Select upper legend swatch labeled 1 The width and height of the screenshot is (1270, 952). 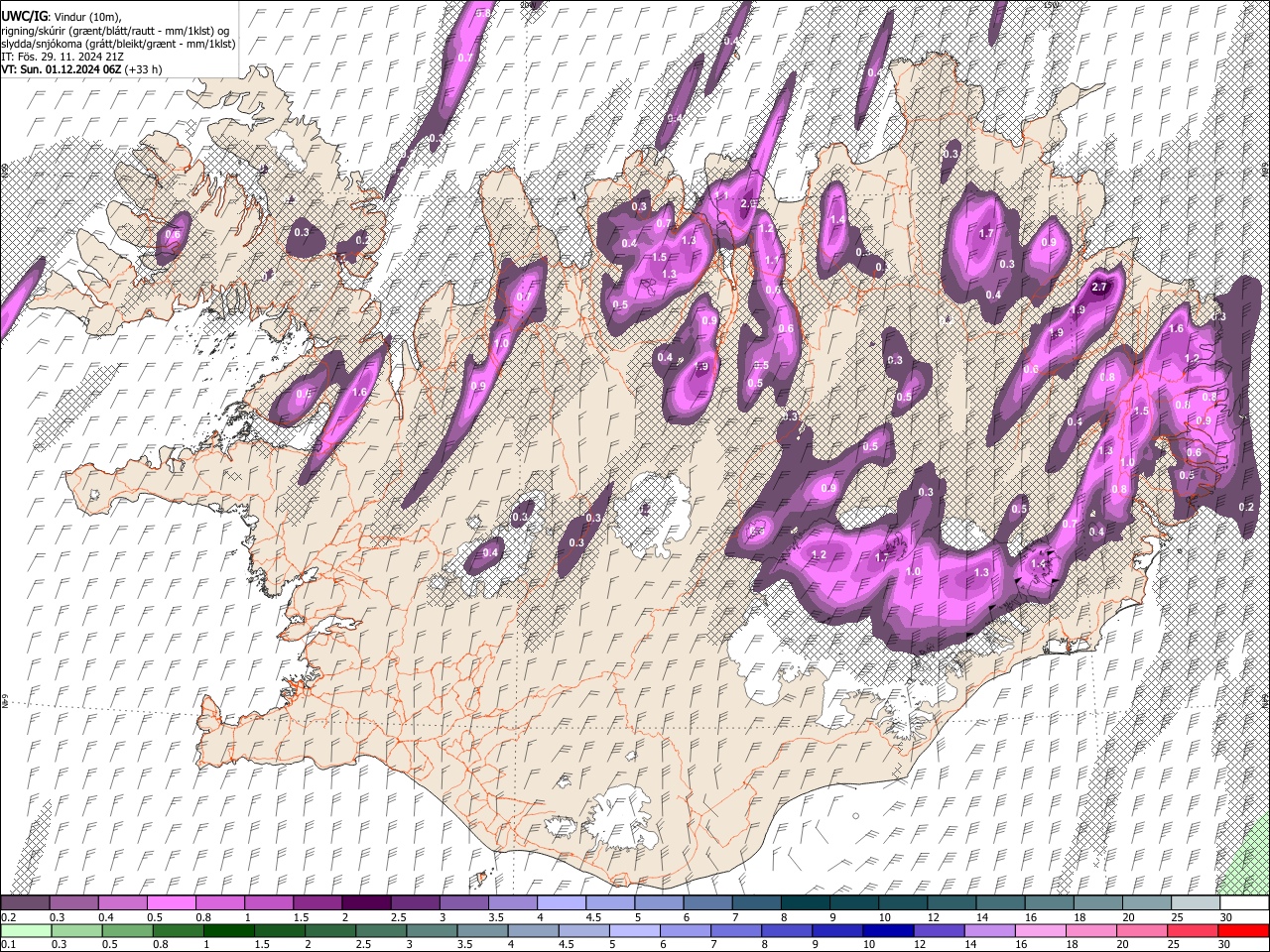[269, 902]
